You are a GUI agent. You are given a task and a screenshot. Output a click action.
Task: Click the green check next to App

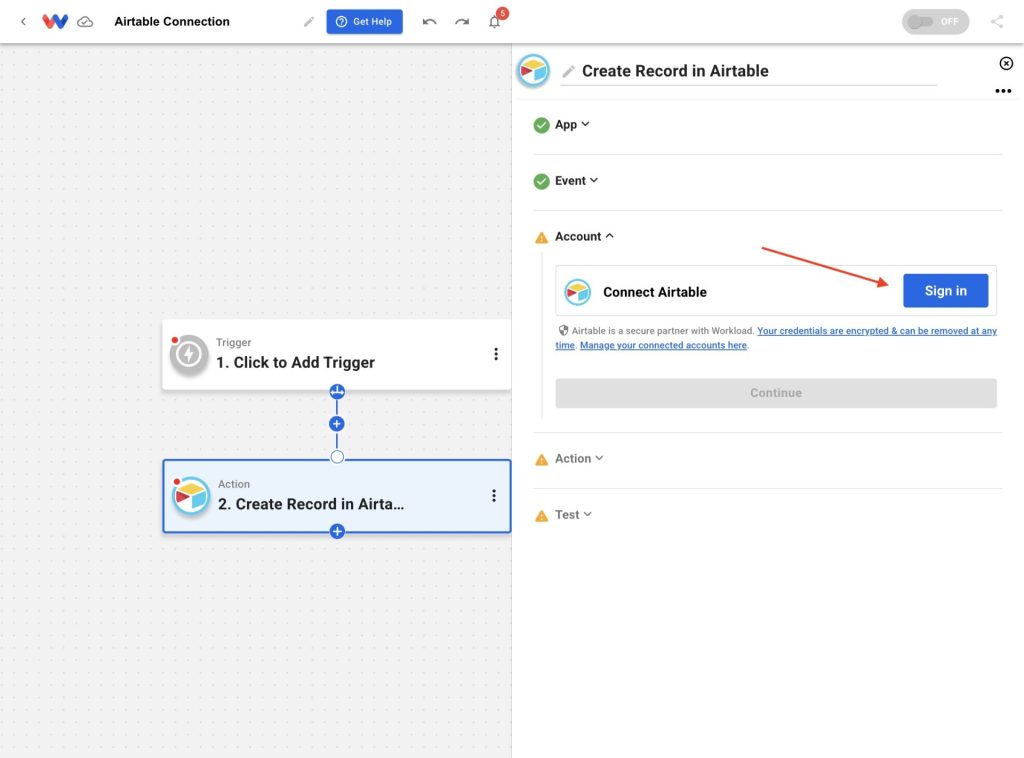click(x=541, y=125)
